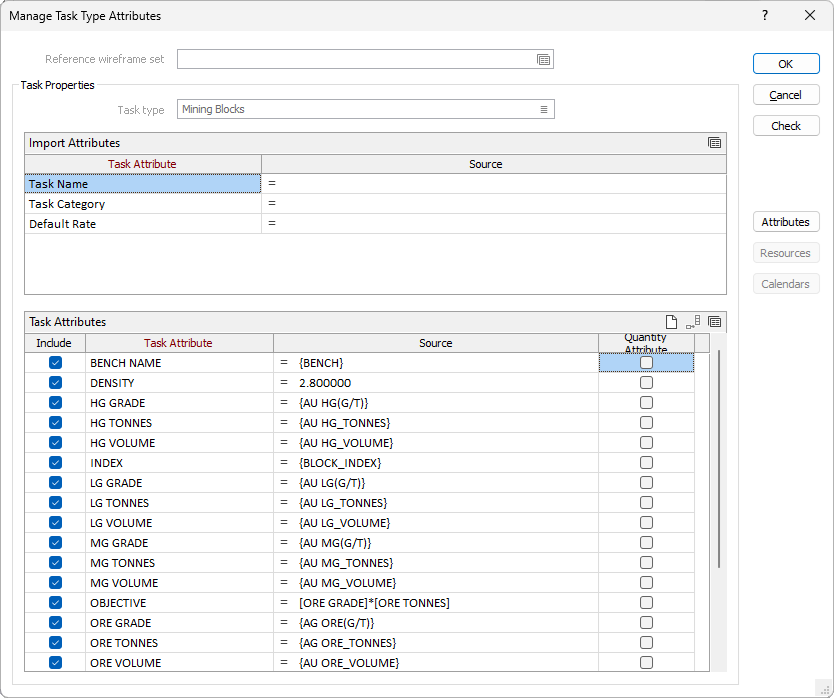
Task: Click the Import Attributes forms icon
Action: click(714, 143)
